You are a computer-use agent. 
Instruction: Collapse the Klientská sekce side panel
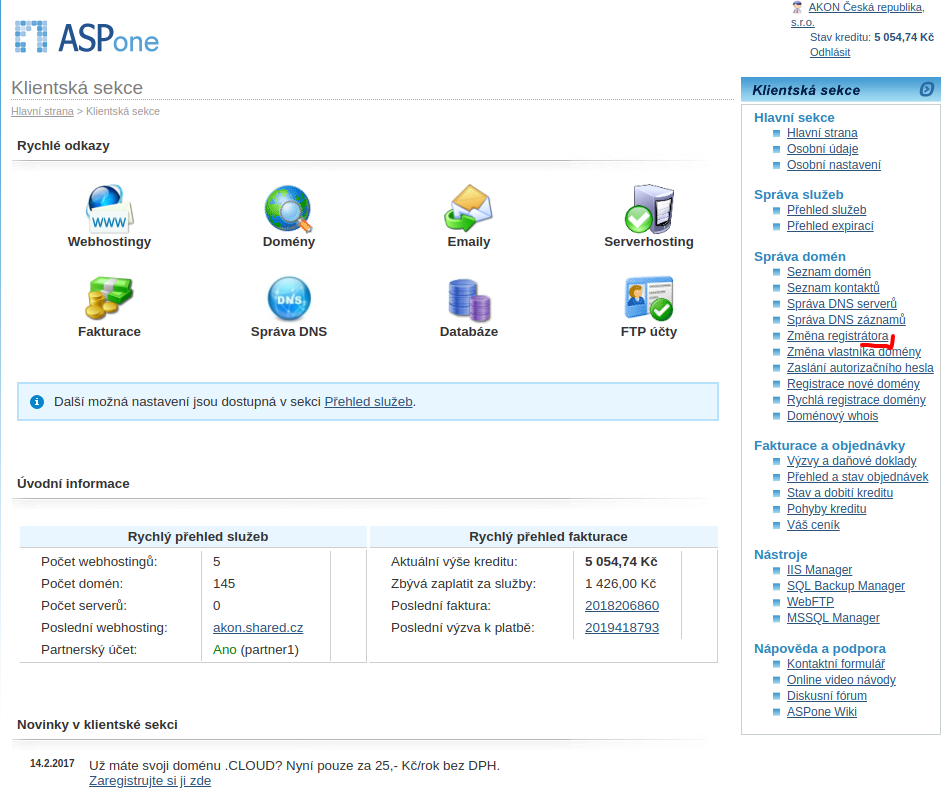tap(926, 90)
